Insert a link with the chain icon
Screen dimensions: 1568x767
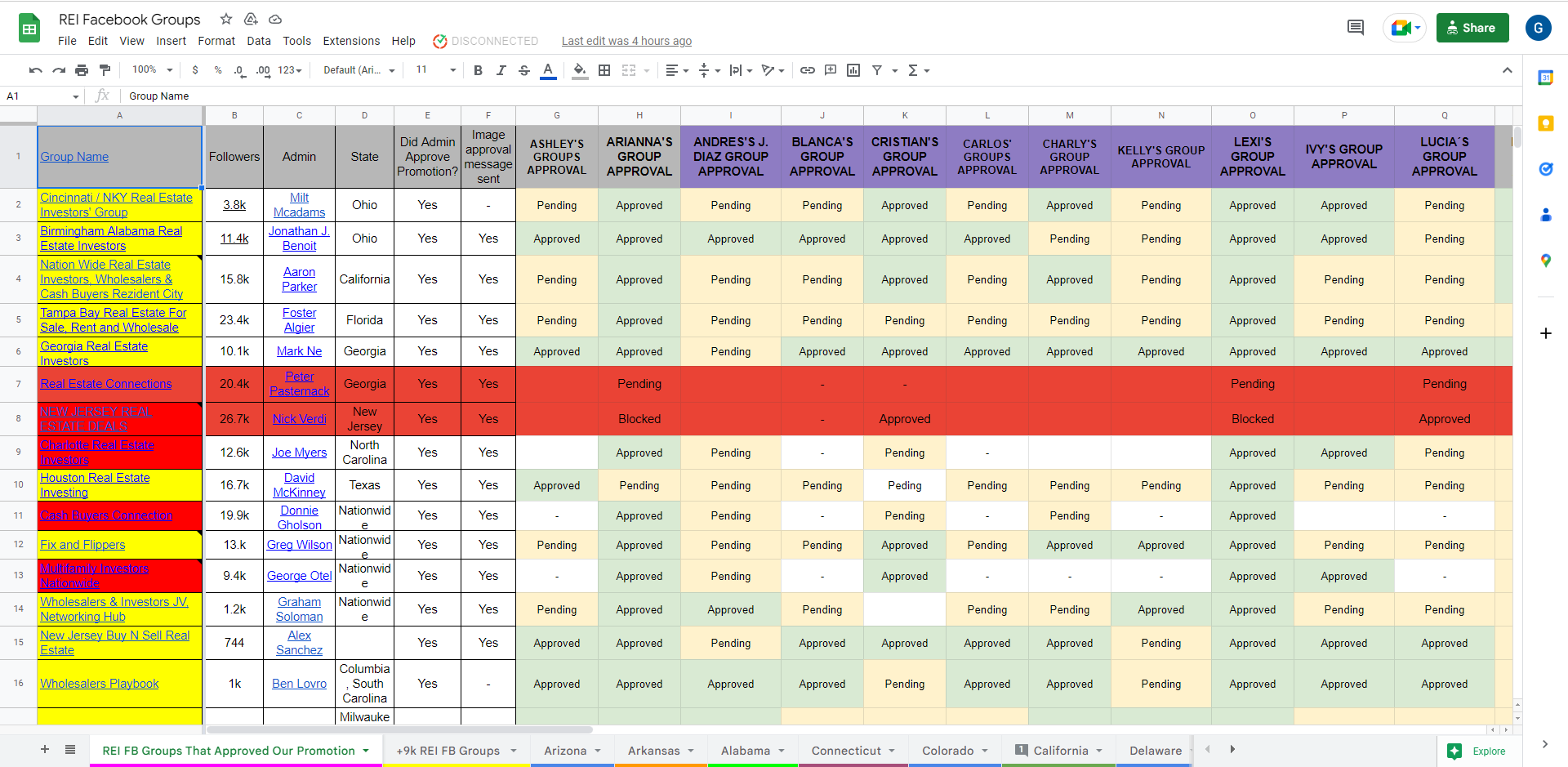808,70
